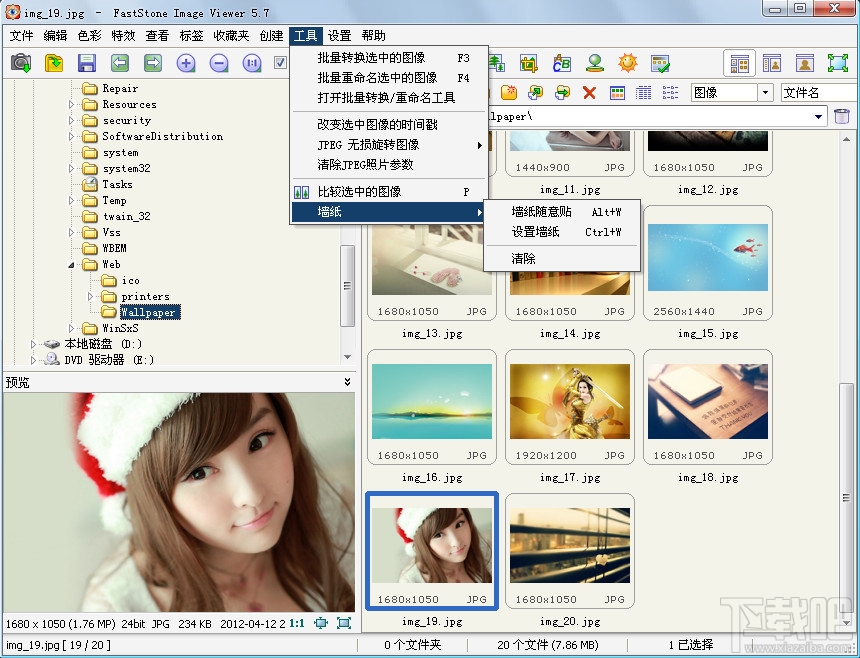
Task: Click the save image icon
Action: click(x=87, y=62)
